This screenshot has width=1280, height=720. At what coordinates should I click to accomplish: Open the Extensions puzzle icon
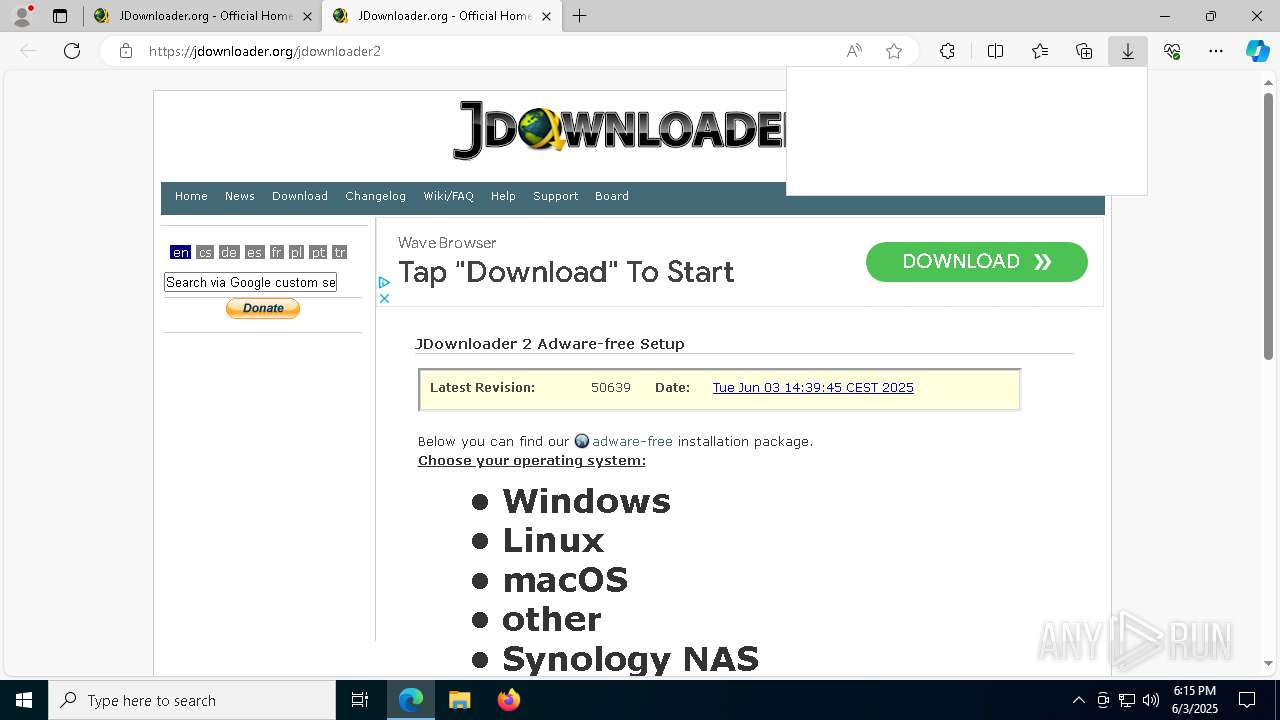947,51
